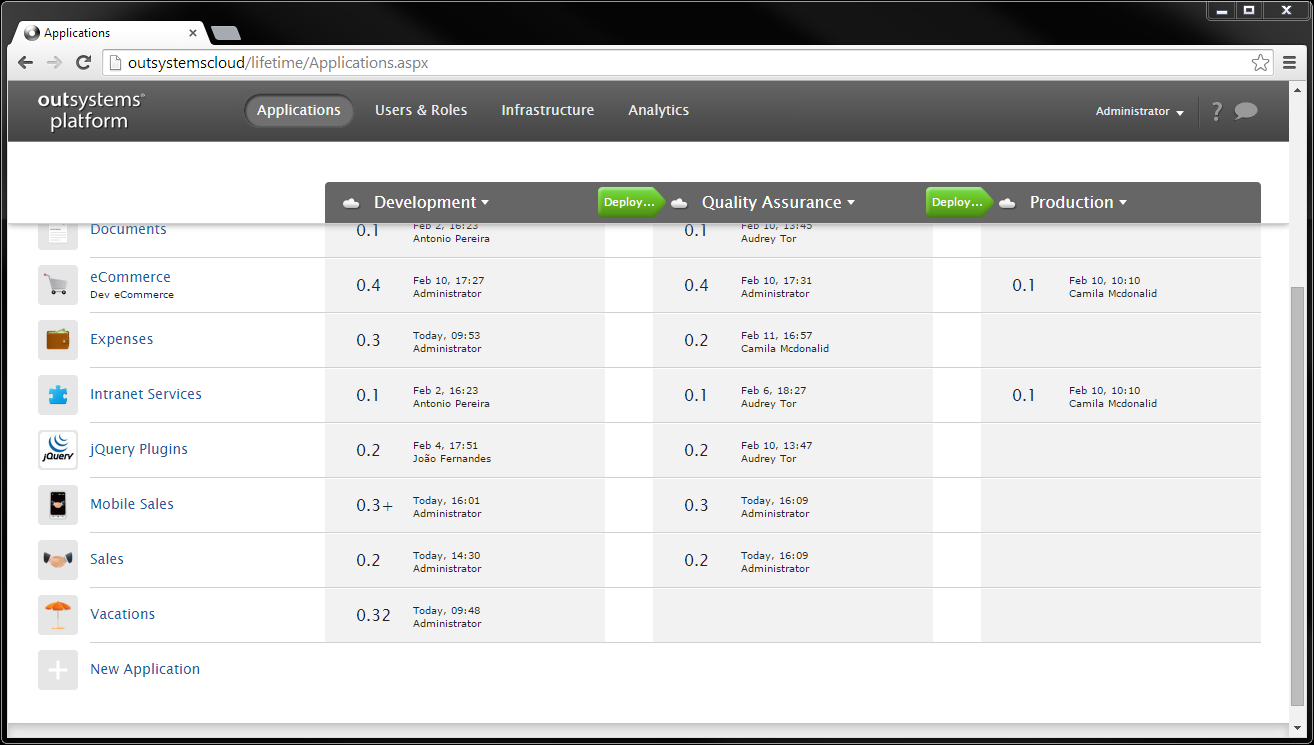Click the jQuery Plugins logo icon
Viewport: 1314px width, 745px height.
(58, 450)
